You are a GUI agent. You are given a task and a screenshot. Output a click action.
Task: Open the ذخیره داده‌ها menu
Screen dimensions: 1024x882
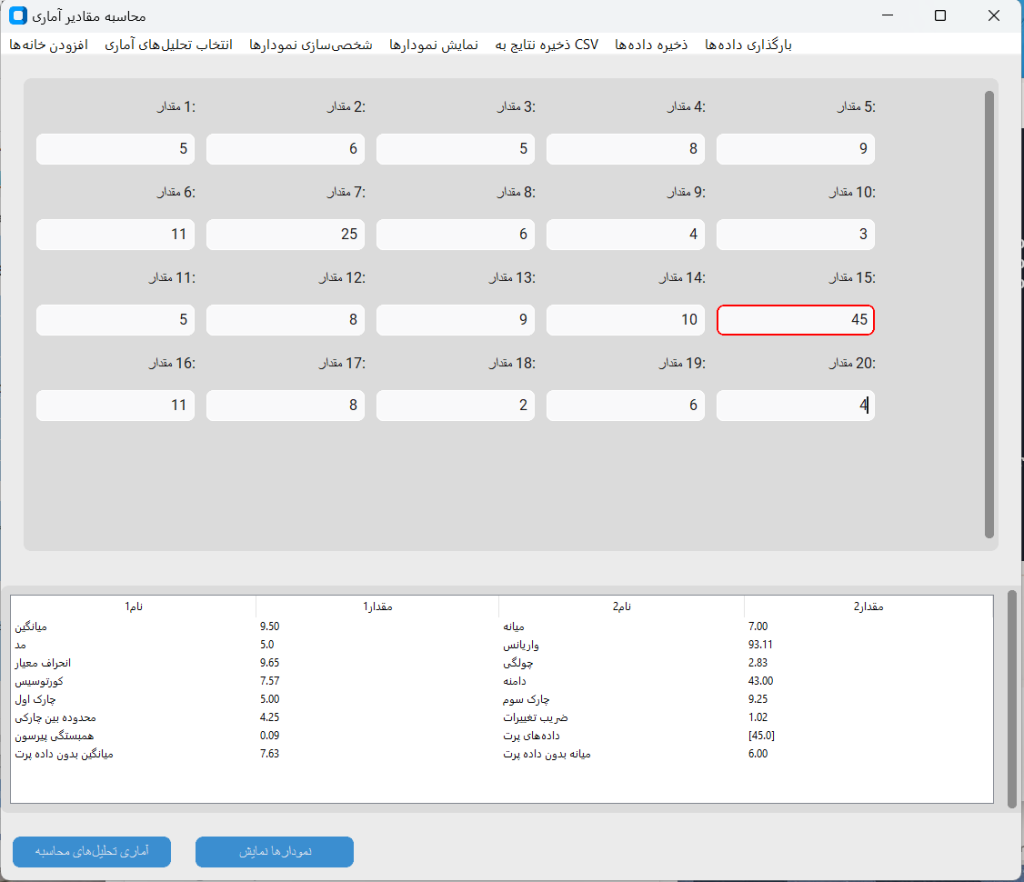(652, 45)
